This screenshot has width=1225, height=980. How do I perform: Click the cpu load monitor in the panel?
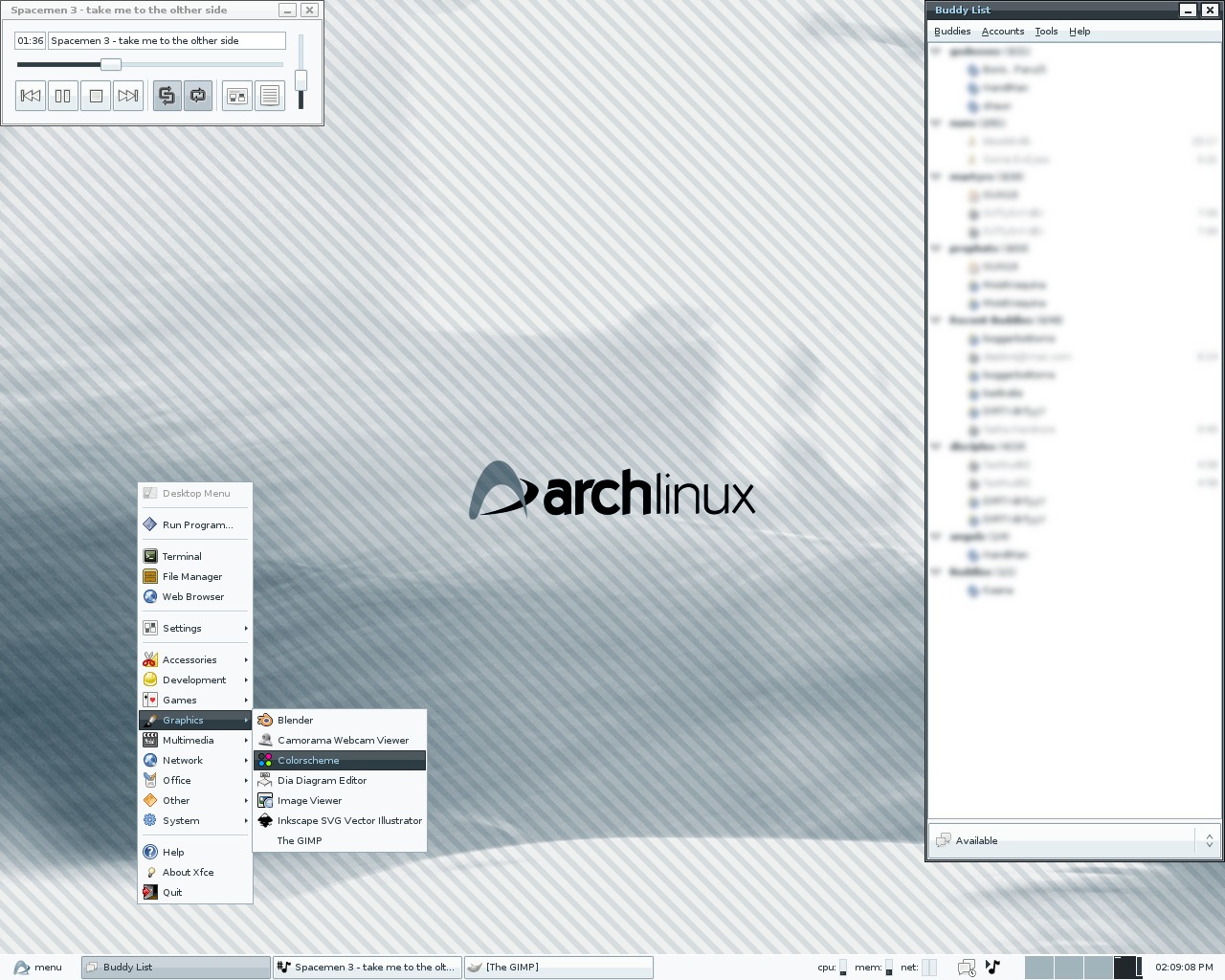tap(842, 967)
